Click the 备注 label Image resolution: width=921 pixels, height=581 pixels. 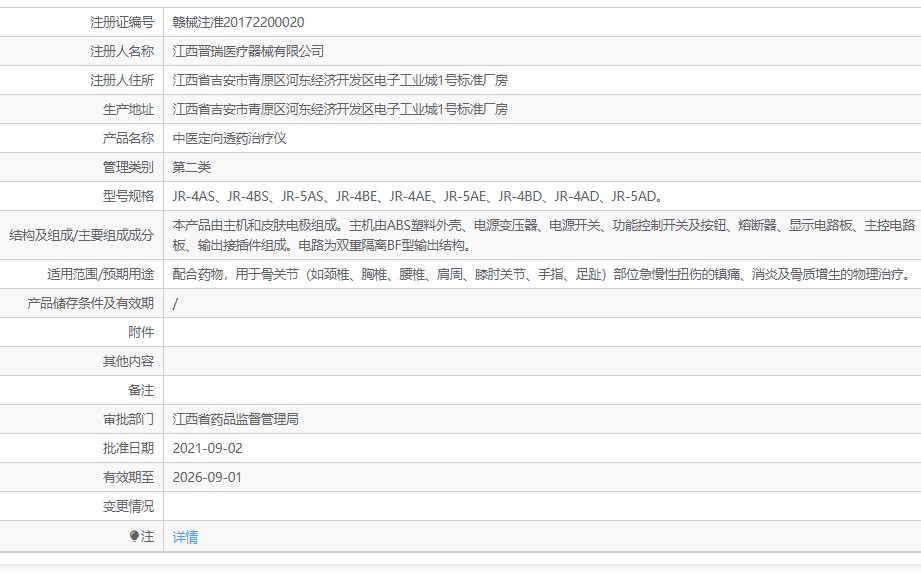(x=141, y=390)
